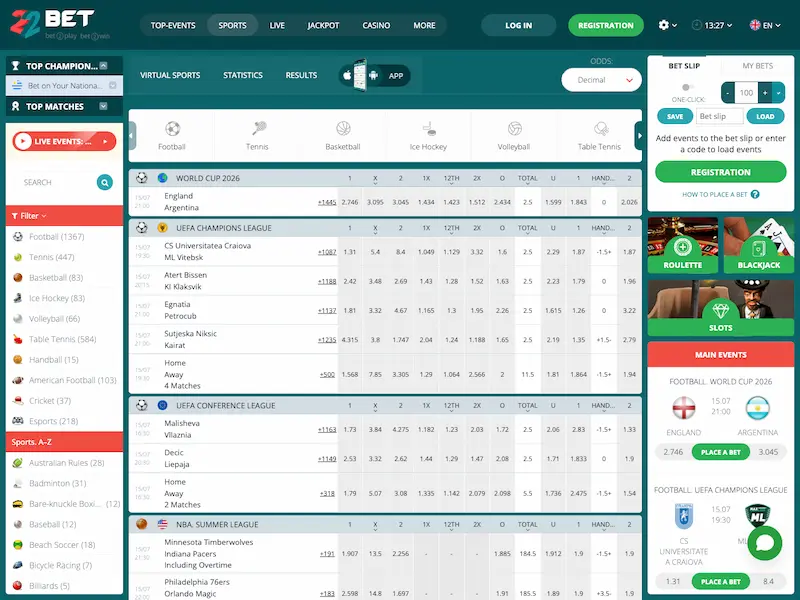Viewport: 800px width, 600px height.
Task: Decrease stake with minus button
Action: click(x=728, y=93)
